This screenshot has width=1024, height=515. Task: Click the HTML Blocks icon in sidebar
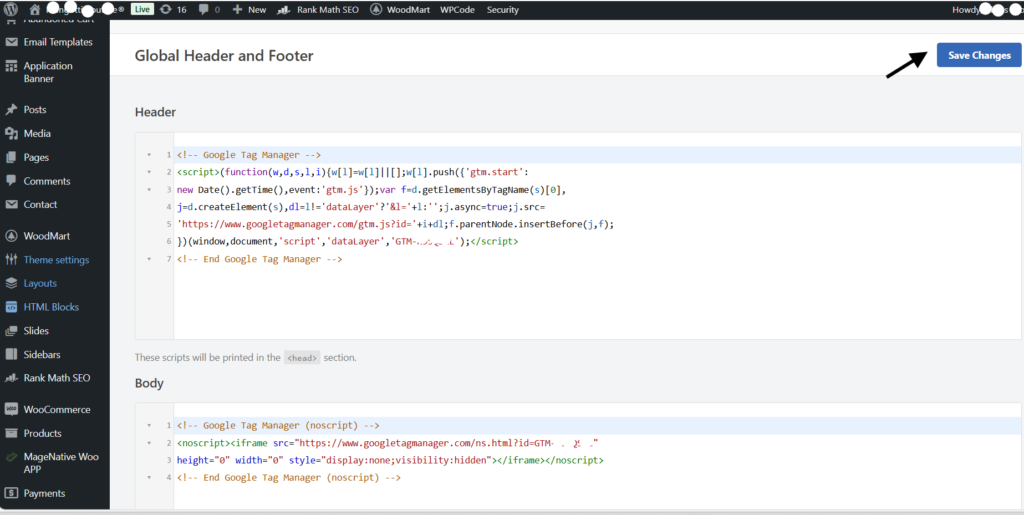coord(11,307)
